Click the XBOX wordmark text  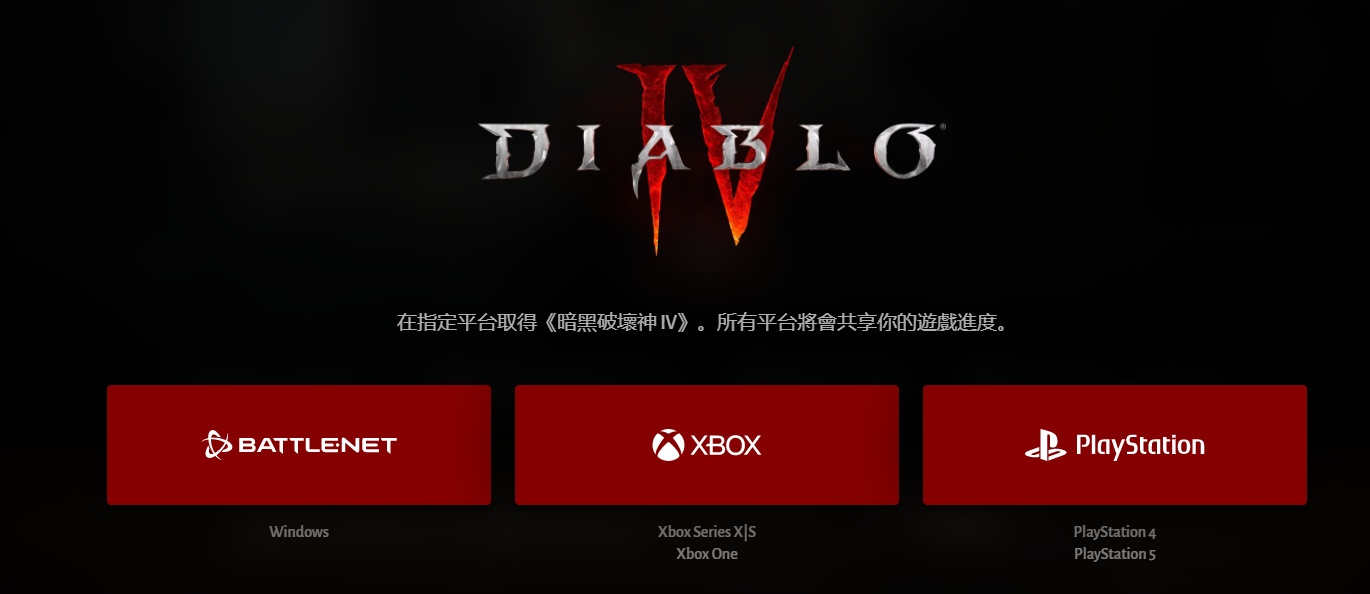pyautogui.click(x=726, y=445)
